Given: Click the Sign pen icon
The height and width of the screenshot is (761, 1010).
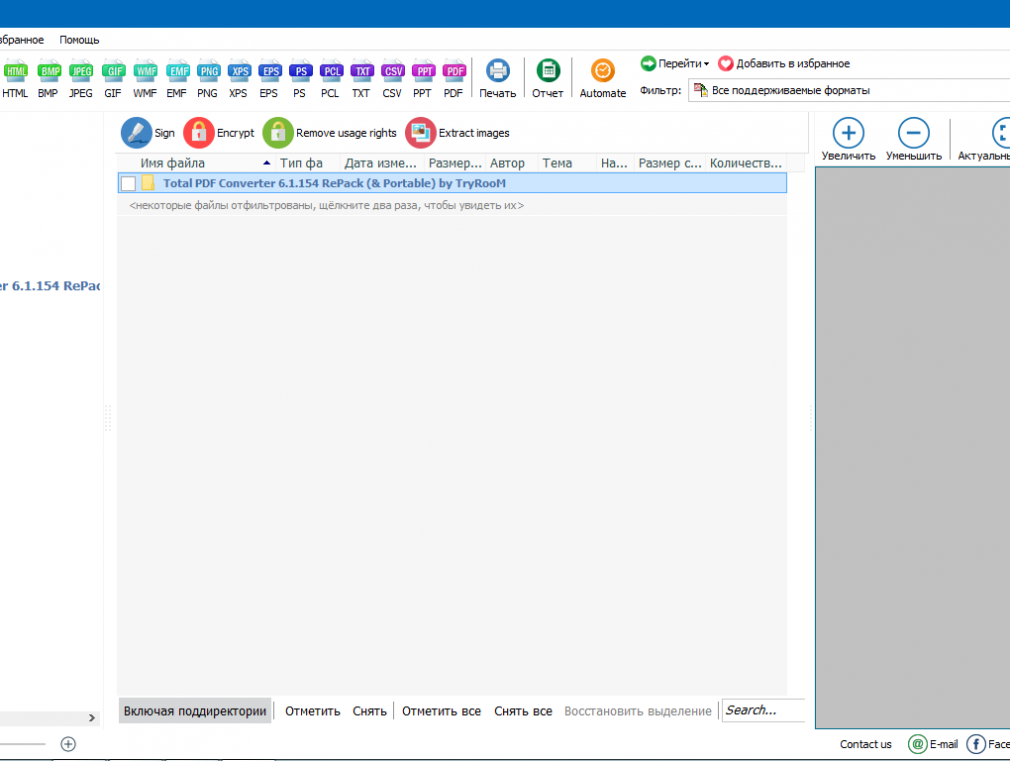Looking at the screenshot, I should tap(136, 133).
